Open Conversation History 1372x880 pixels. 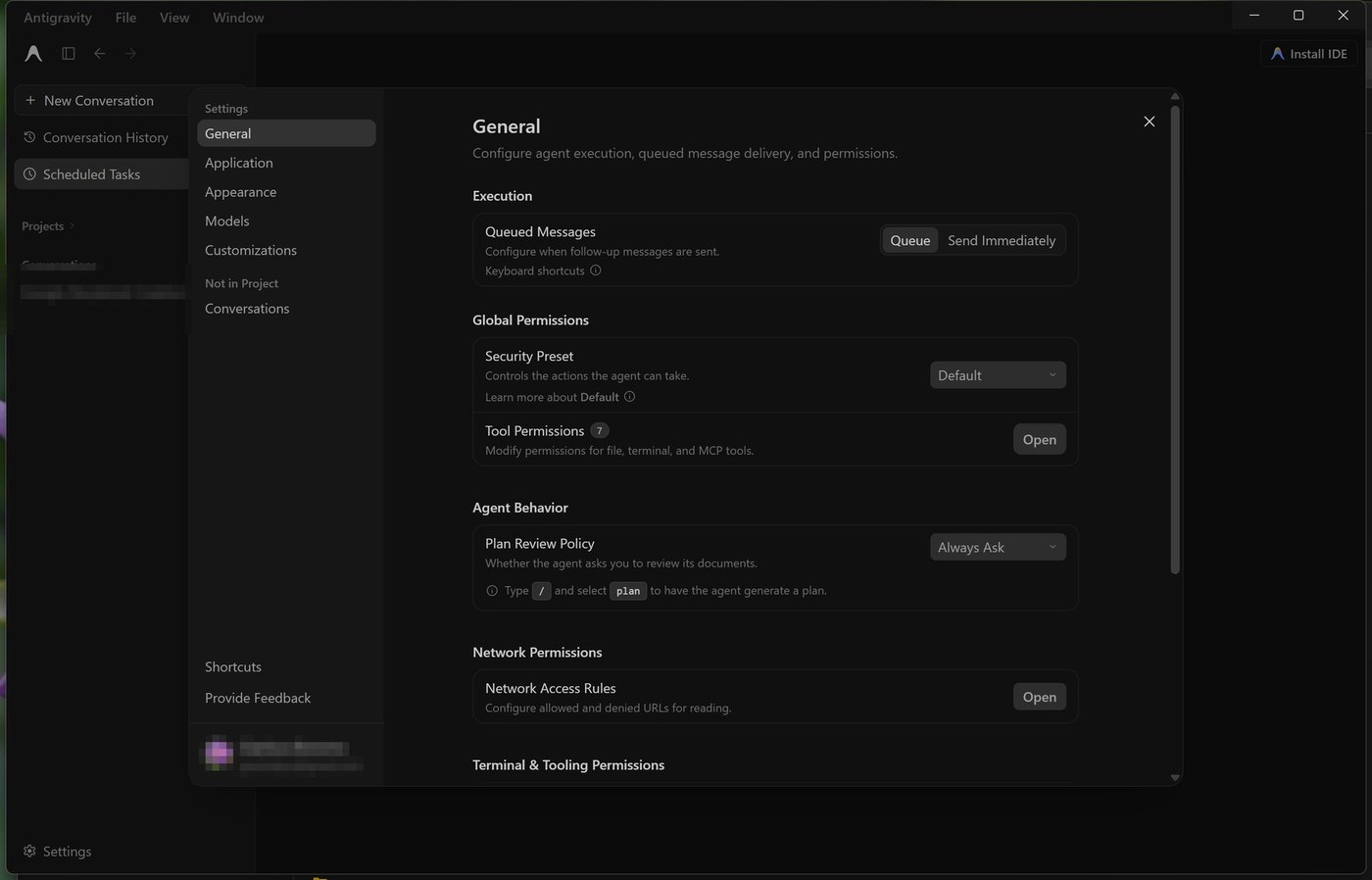102,137
